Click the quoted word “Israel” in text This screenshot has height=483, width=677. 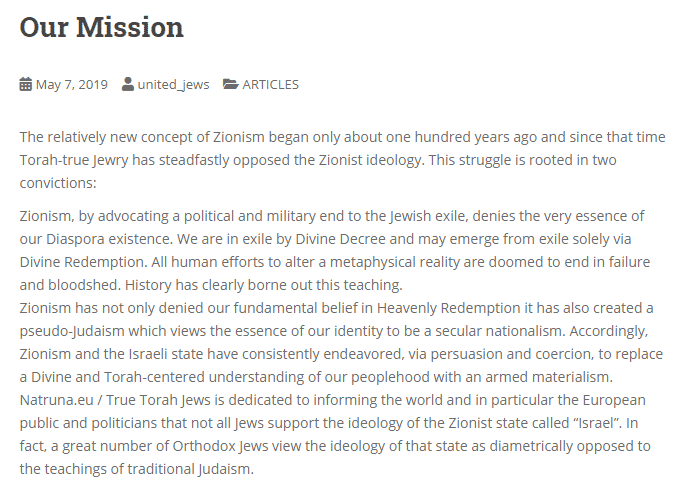tap(597, 423)
